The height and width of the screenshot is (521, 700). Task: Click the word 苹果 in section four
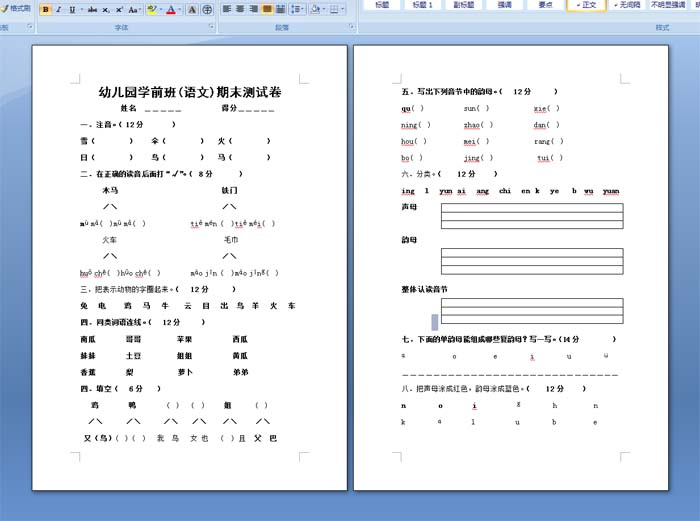point(184,339)
